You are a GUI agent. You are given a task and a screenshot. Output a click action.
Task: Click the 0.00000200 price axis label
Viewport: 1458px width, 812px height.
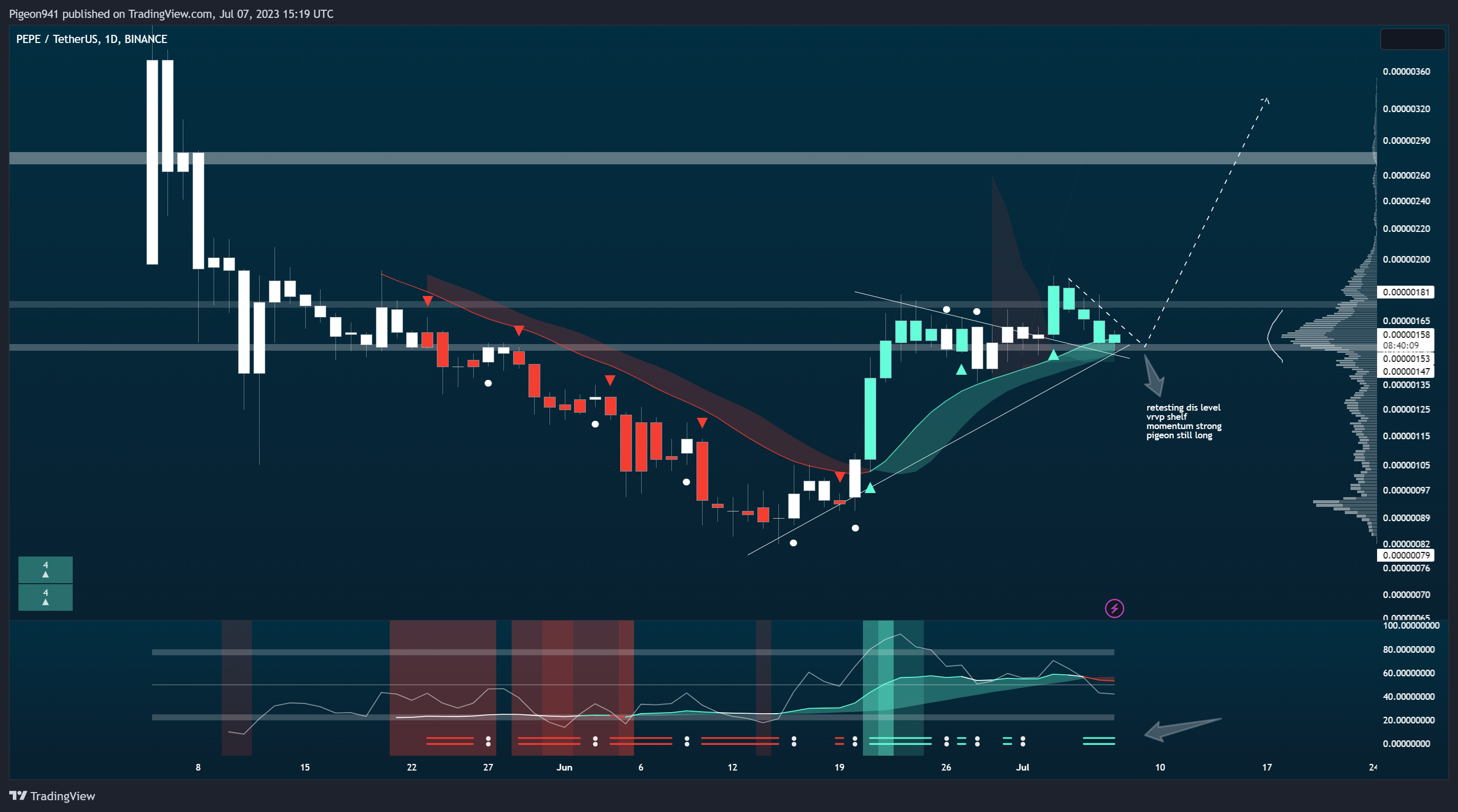click(x=1406, y=259)
